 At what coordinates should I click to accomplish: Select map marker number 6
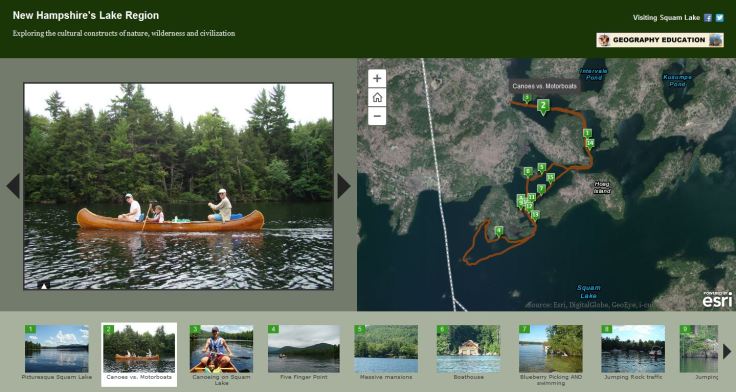click(x=528, y=172)
